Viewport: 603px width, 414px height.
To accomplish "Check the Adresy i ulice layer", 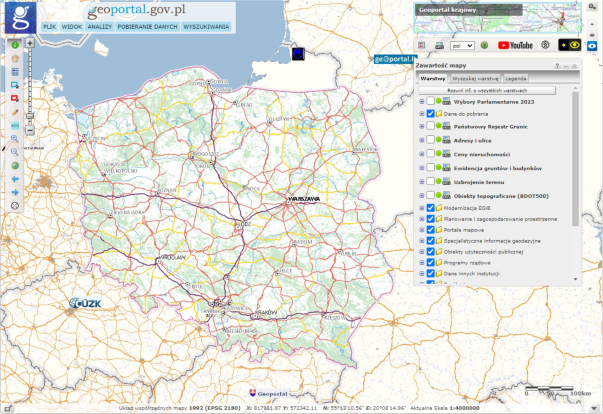I will click(x=431, y=142).
